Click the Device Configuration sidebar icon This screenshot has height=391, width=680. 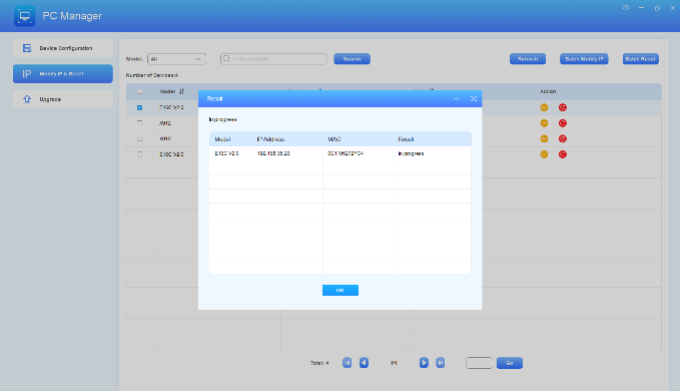tap(27, 48)
